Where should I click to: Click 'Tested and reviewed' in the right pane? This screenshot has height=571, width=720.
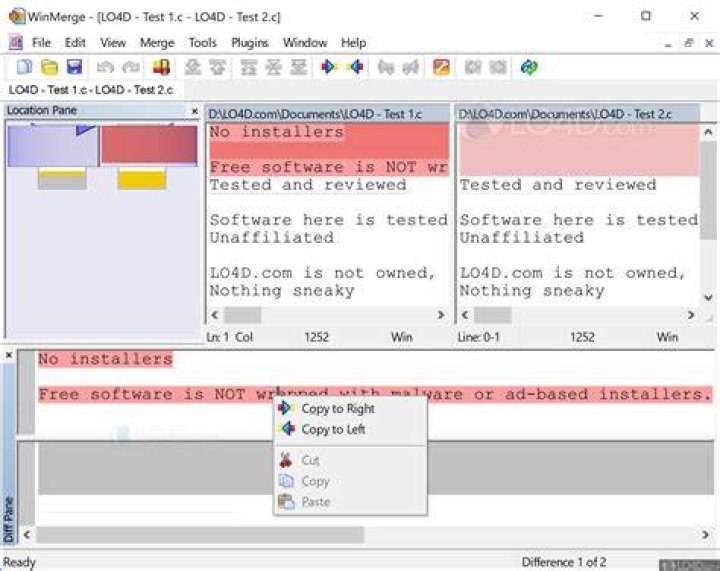tap(558, 185)
